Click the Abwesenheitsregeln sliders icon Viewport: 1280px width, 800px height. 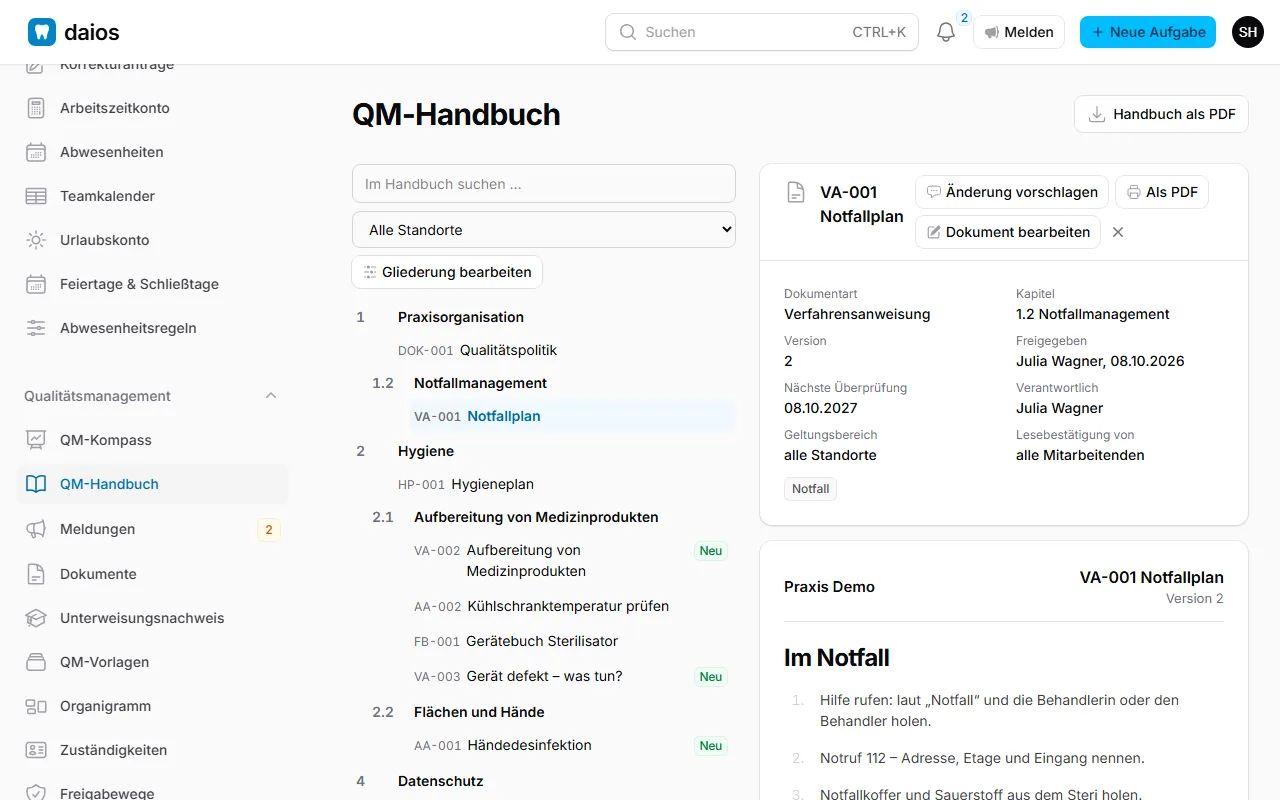(x=36, y=328)
